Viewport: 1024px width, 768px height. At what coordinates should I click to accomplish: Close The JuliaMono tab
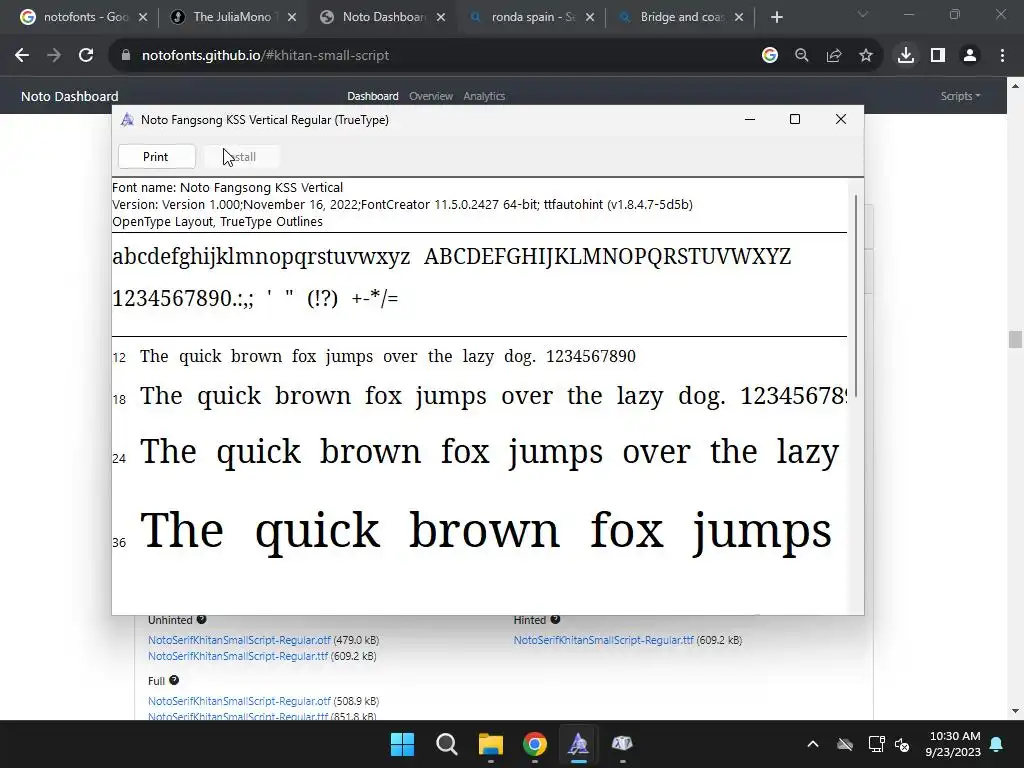click(x=292, y=17)
